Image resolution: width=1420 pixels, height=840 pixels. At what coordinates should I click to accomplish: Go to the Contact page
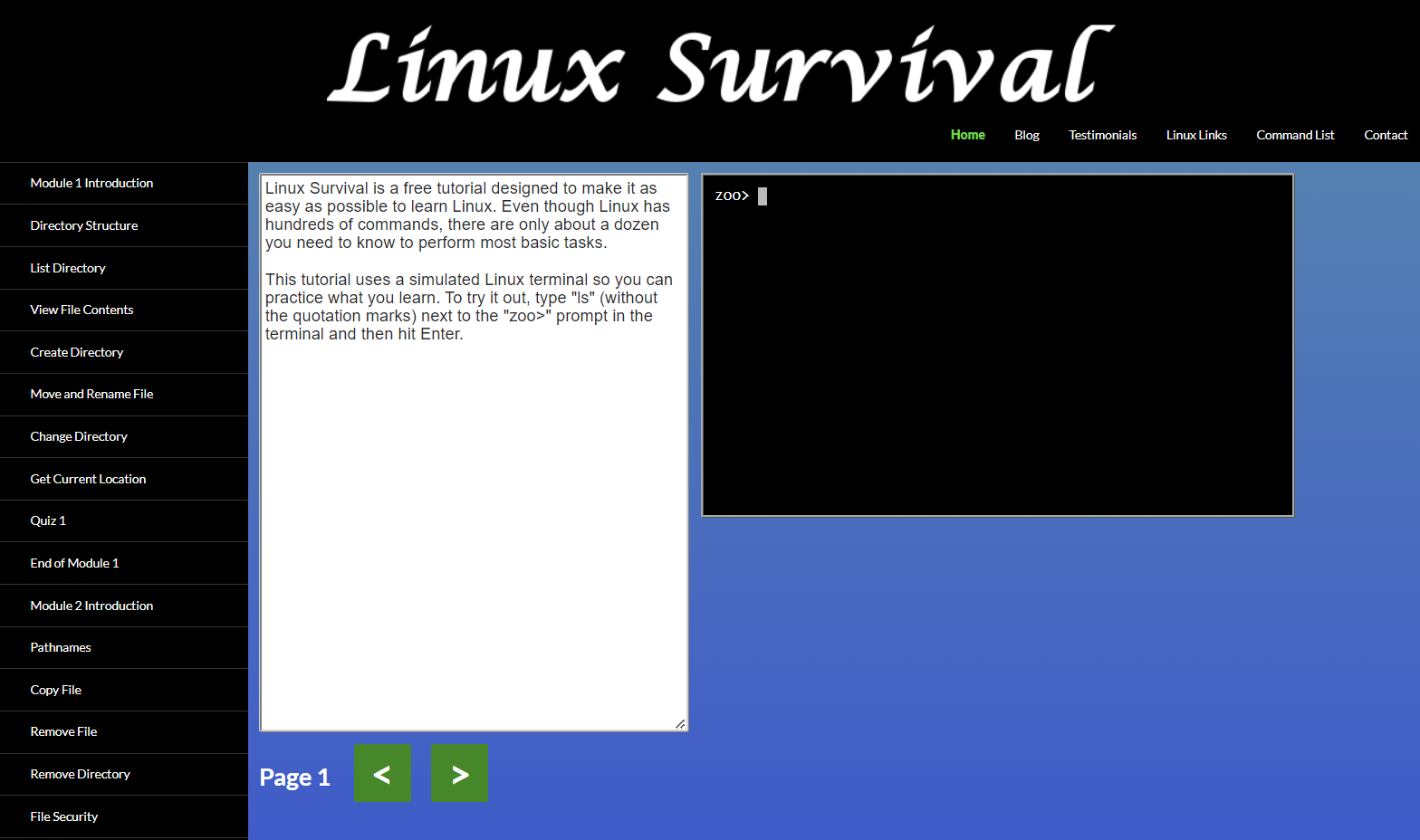click(x=1385, y=135)
